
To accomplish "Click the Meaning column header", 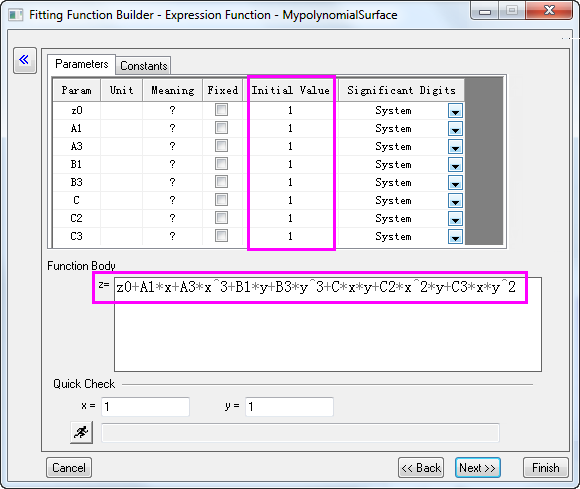I will click(172, 90).
